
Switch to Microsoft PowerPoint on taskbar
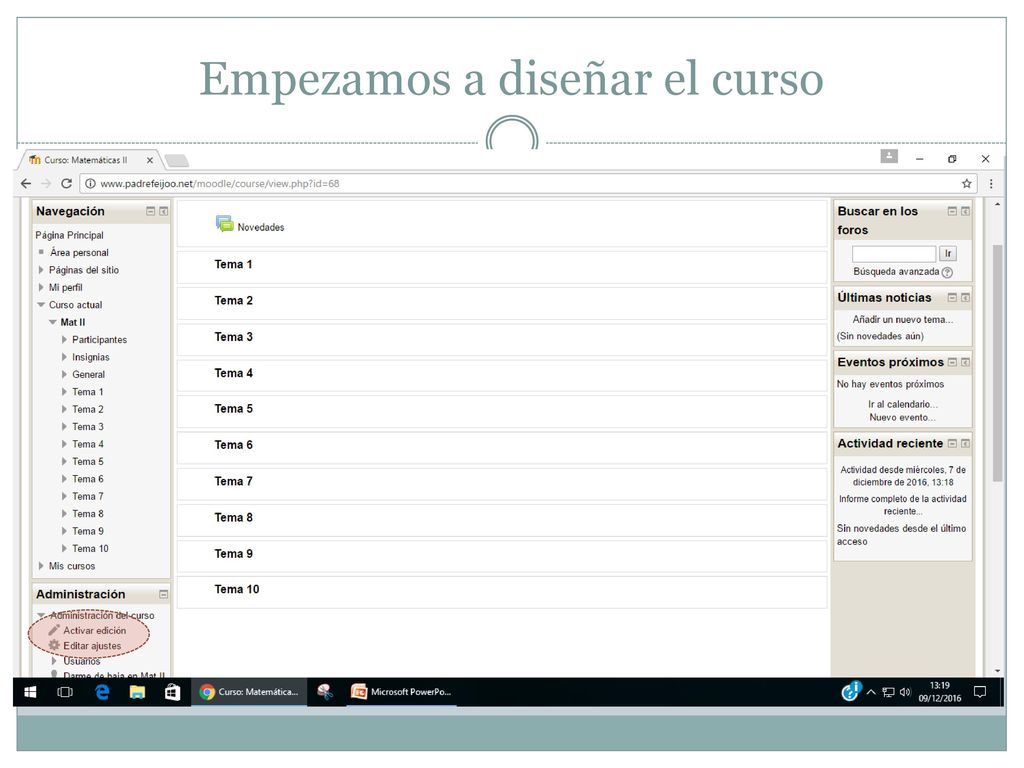(402, 692)
